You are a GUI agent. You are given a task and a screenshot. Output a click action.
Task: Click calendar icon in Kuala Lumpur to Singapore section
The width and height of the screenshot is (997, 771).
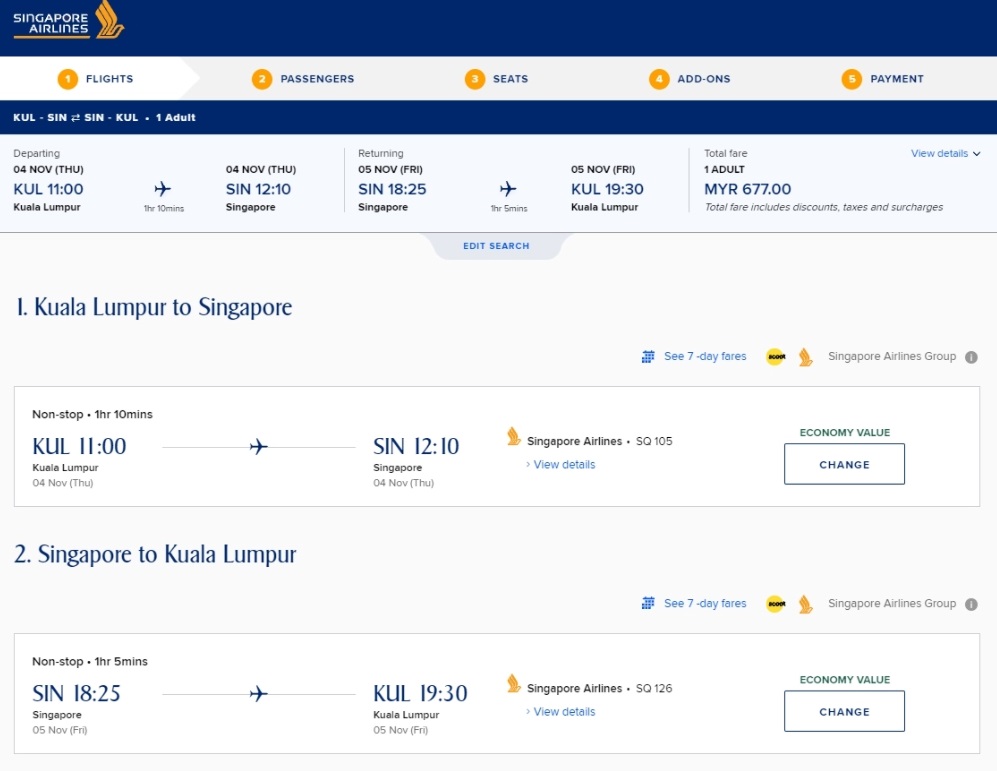click(648, 357)
